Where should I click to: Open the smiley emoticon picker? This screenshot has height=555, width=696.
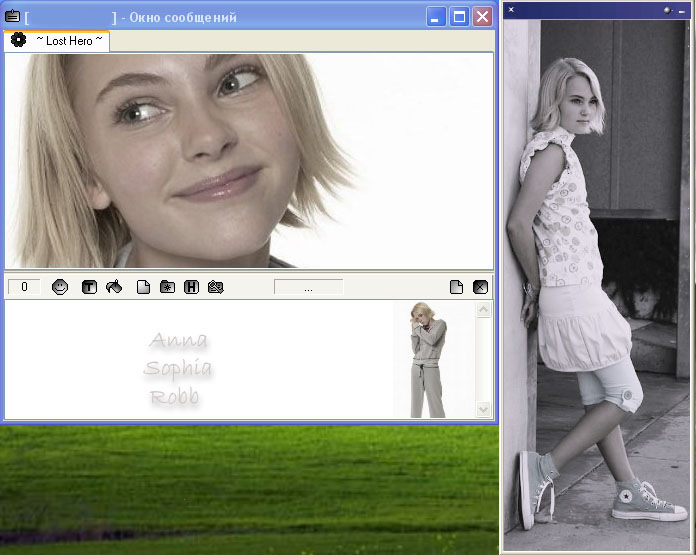tap(61, 287)
